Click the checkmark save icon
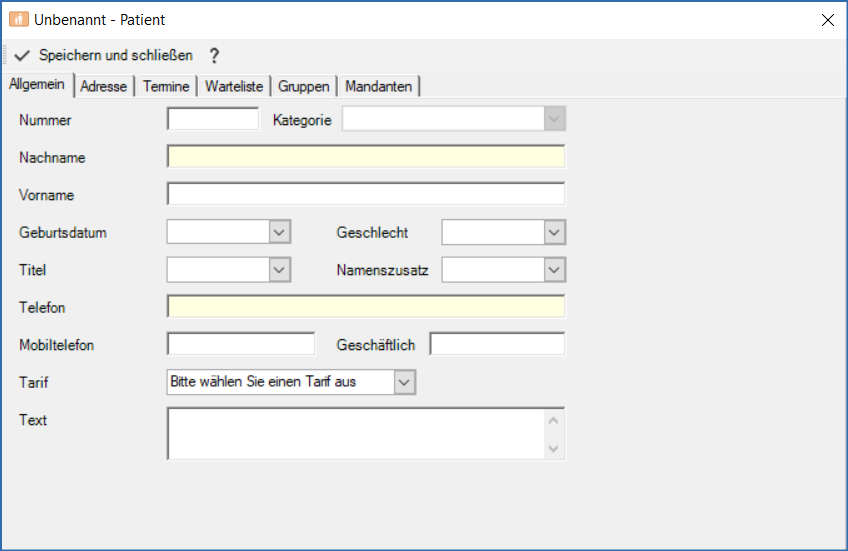The image size is (848, 551). pos(23,56)
